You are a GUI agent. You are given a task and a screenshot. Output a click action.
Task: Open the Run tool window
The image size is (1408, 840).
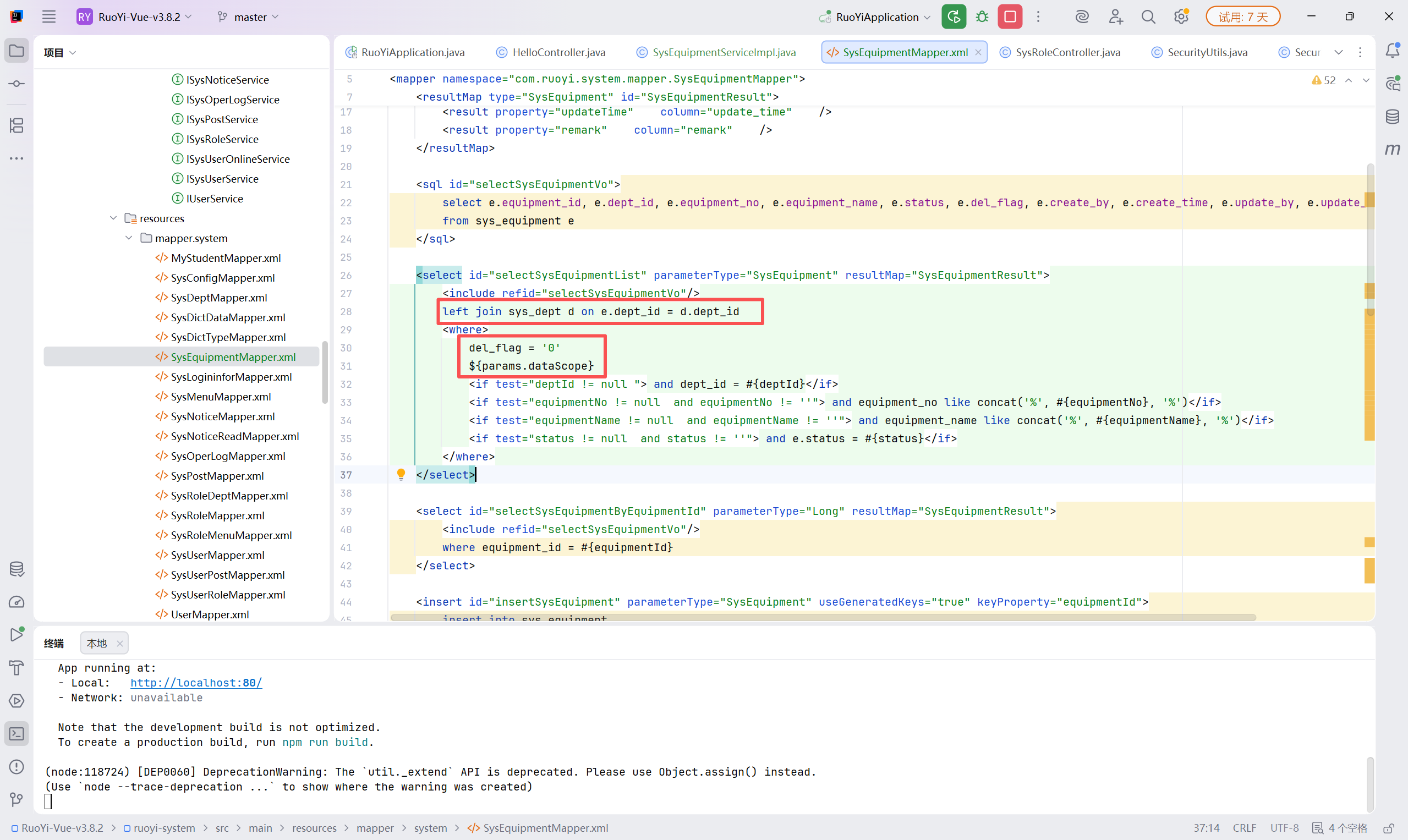pos(17,634)
